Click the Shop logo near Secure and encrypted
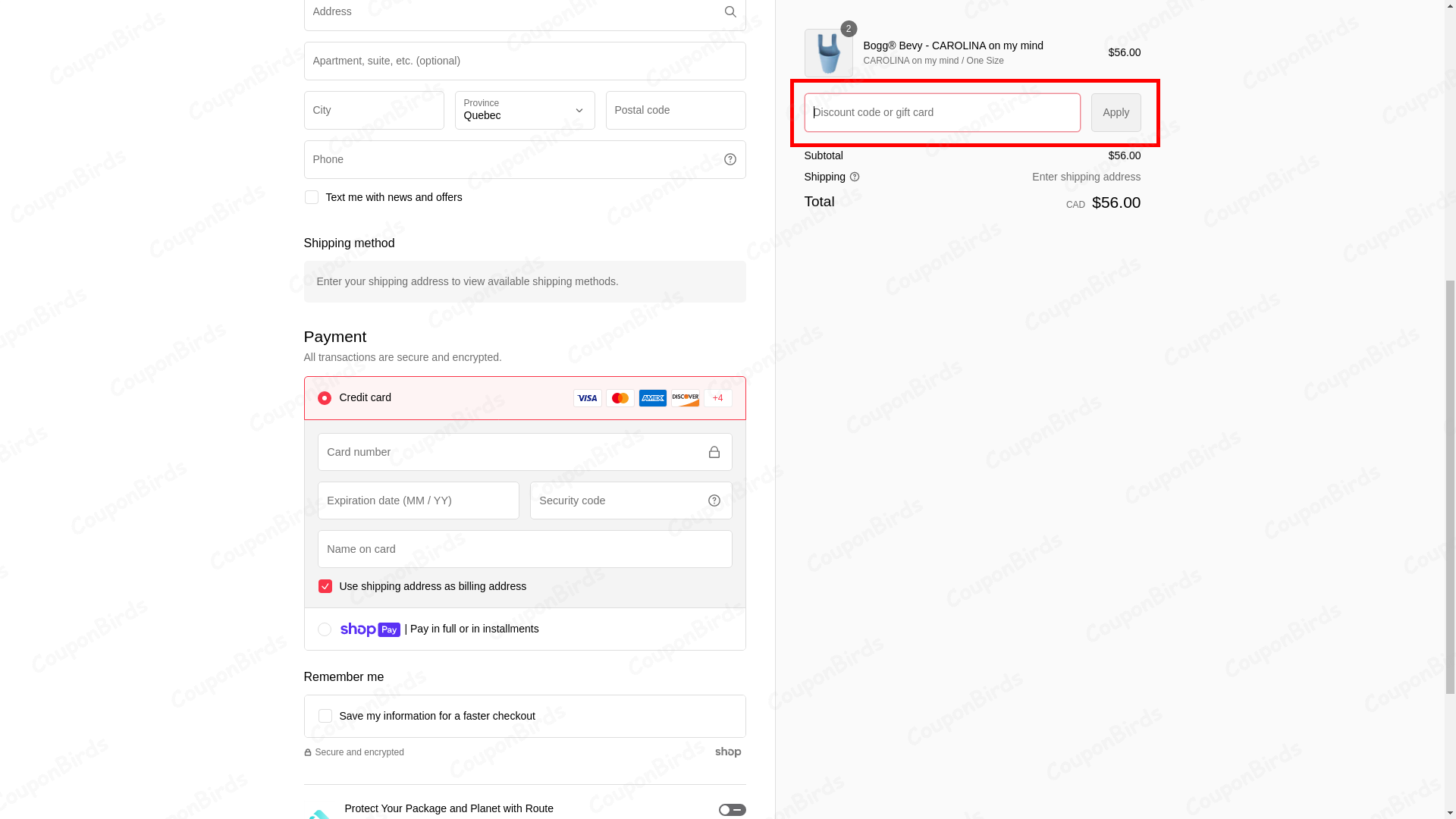The image size is (1456, 819). pos(728,752)
